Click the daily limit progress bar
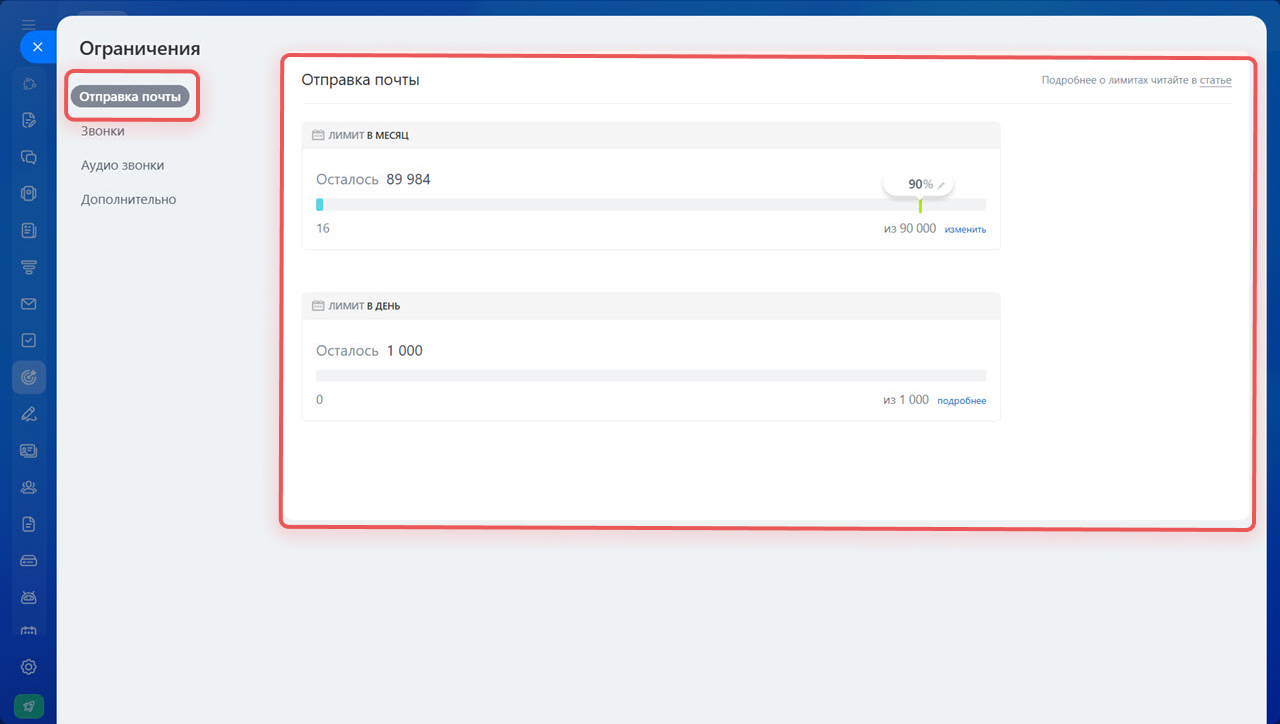The image size is (1280, 724). pyautogui.click(x=651, y=376)
